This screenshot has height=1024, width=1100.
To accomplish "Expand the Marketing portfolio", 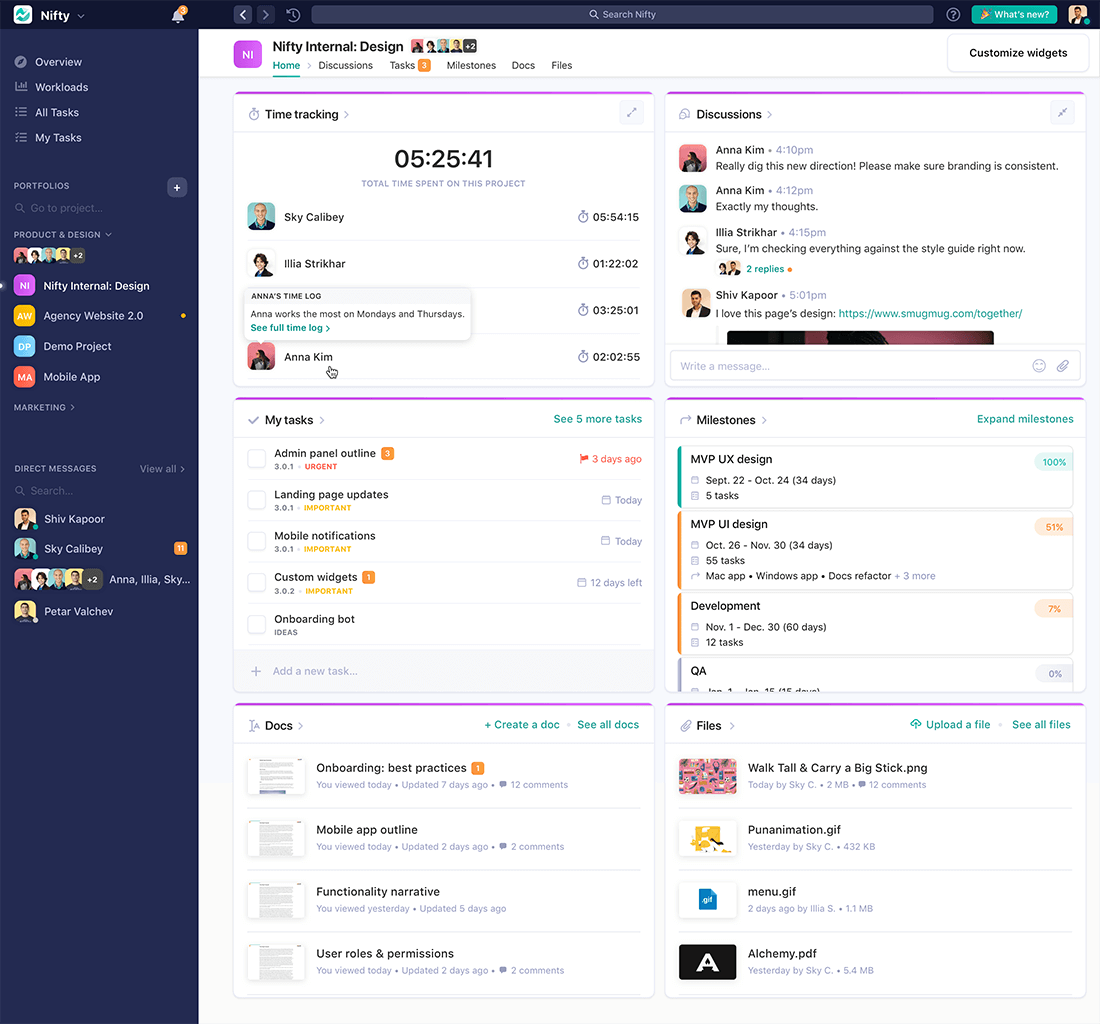I will 72,407.
